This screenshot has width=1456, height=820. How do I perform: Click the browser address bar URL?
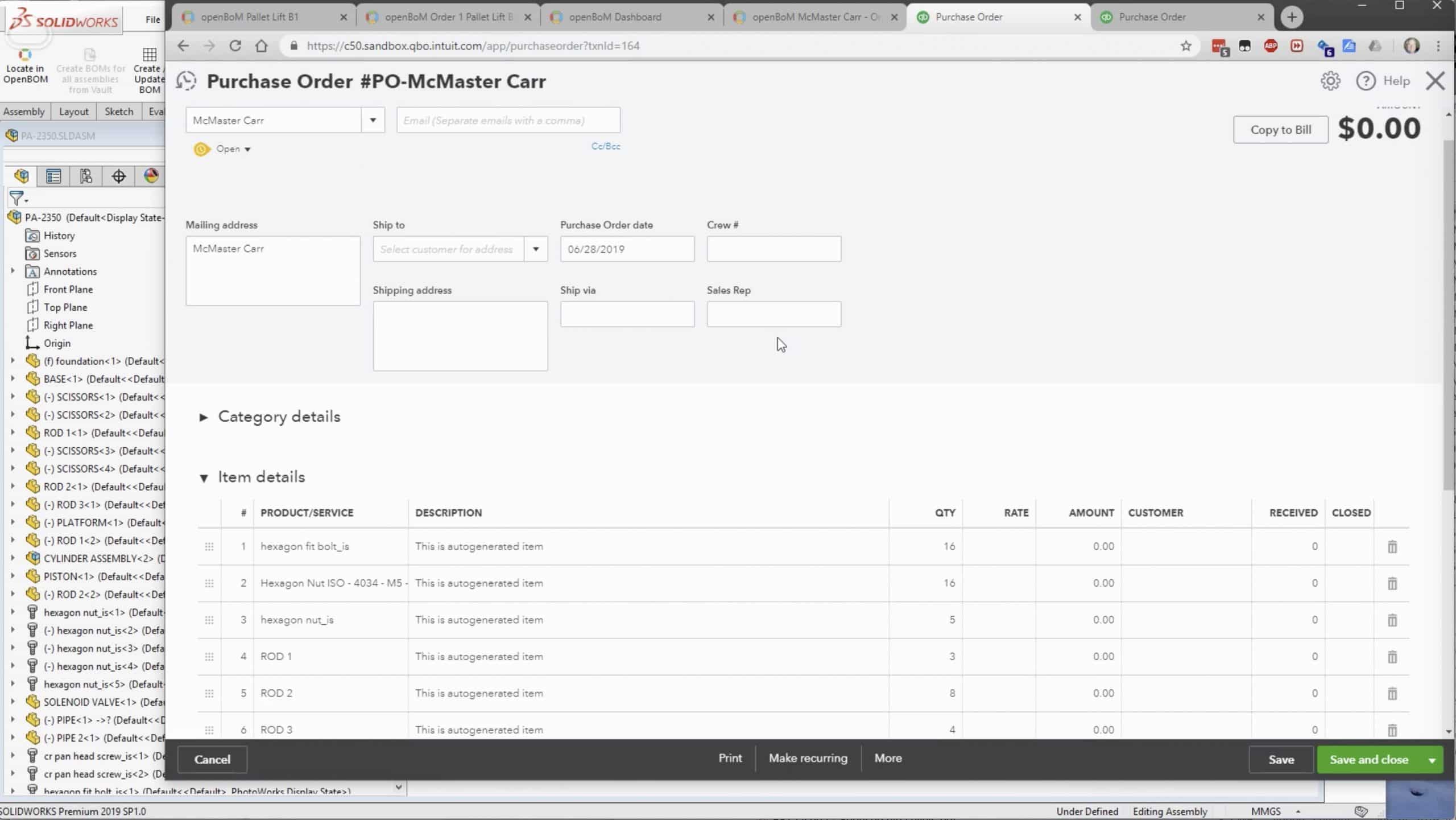coord(473,46)
